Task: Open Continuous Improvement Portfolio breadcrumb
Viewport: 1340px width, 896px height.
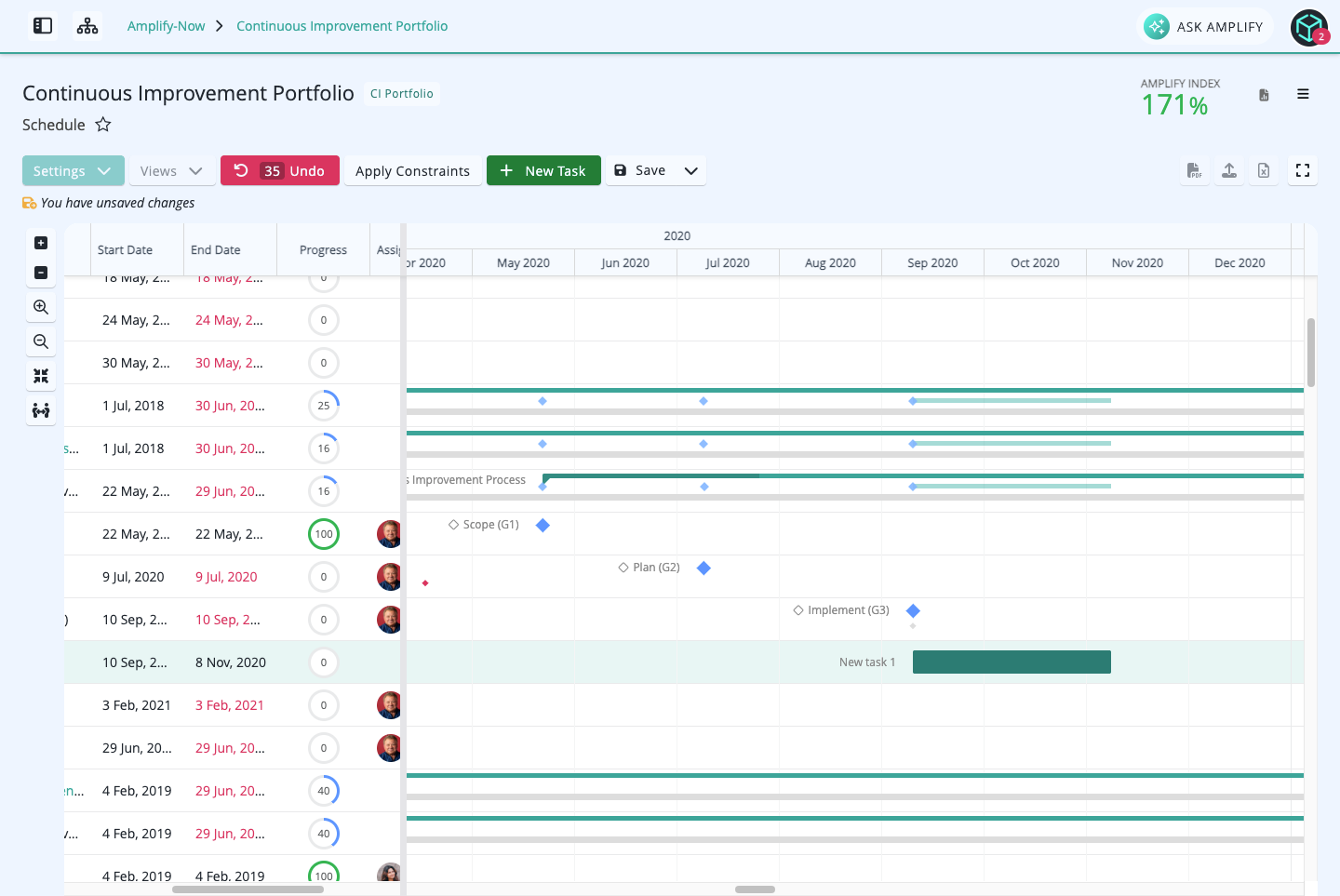Action: tap(342, 26)
